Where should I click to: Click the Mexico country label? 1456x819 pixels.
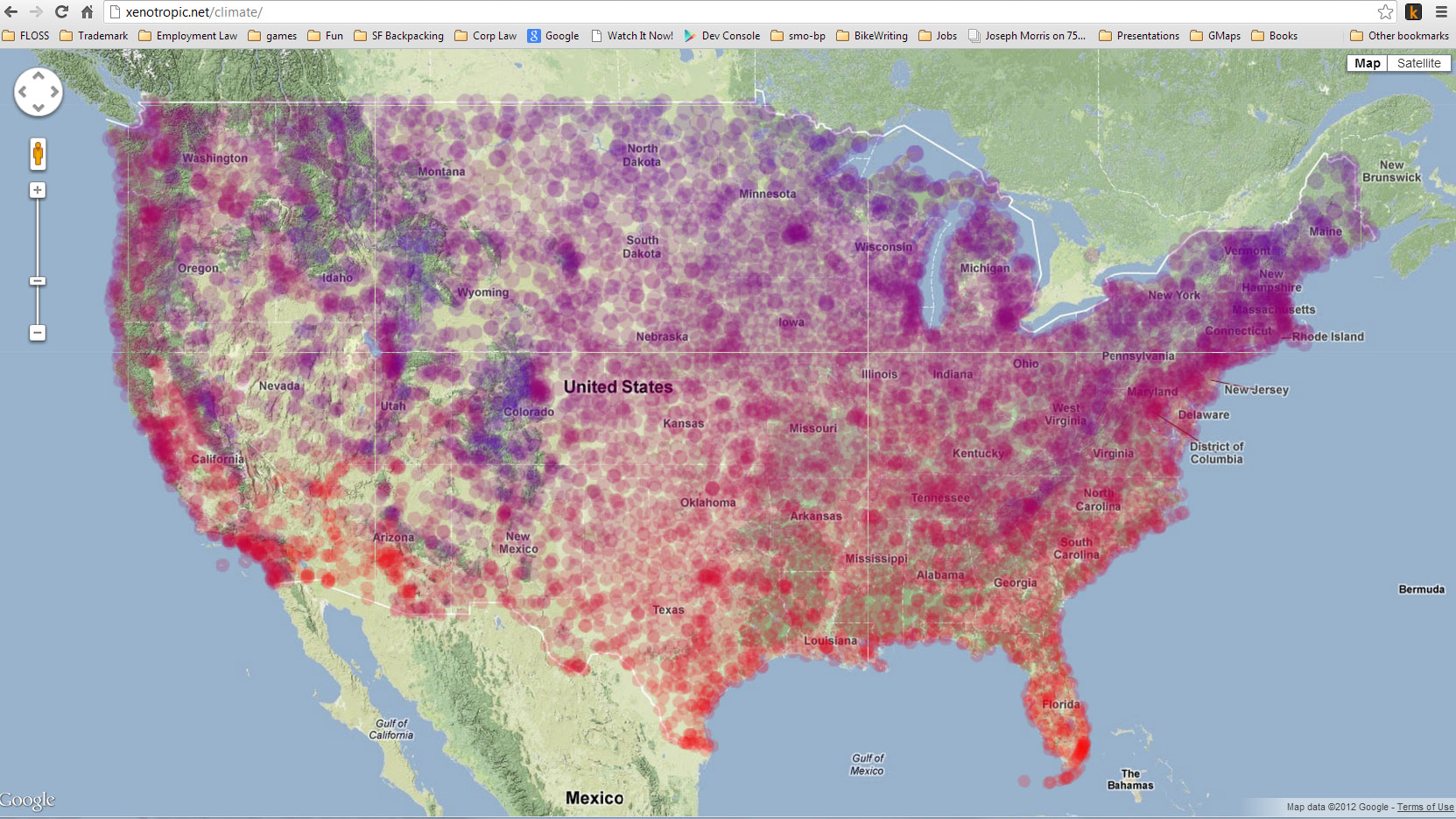pyautogui.click(x=594, y=798)
